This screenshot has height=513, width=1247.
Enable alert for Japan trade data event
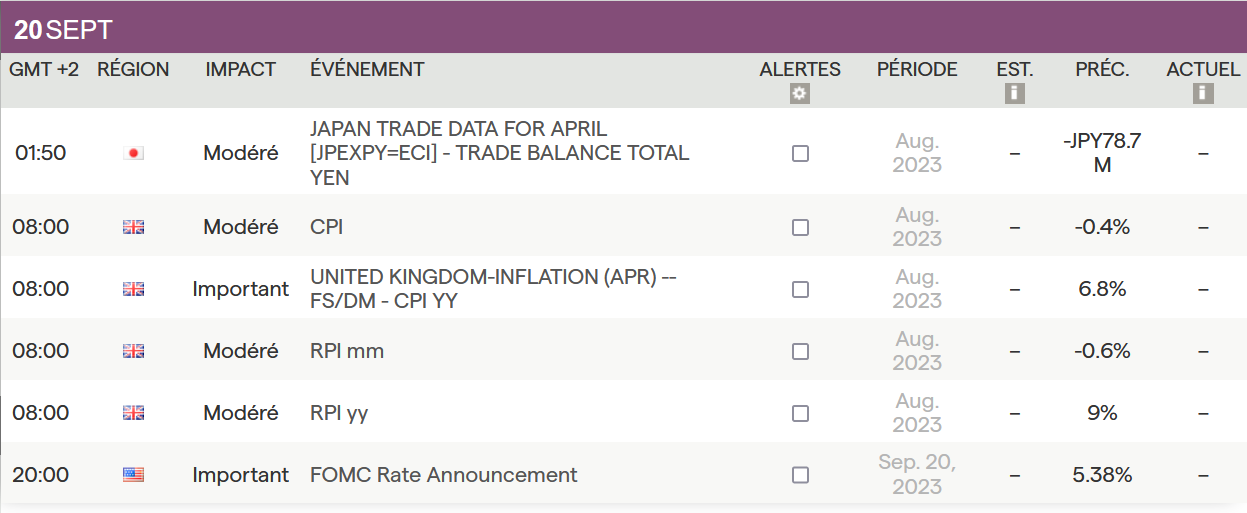(x=800, y=153)
